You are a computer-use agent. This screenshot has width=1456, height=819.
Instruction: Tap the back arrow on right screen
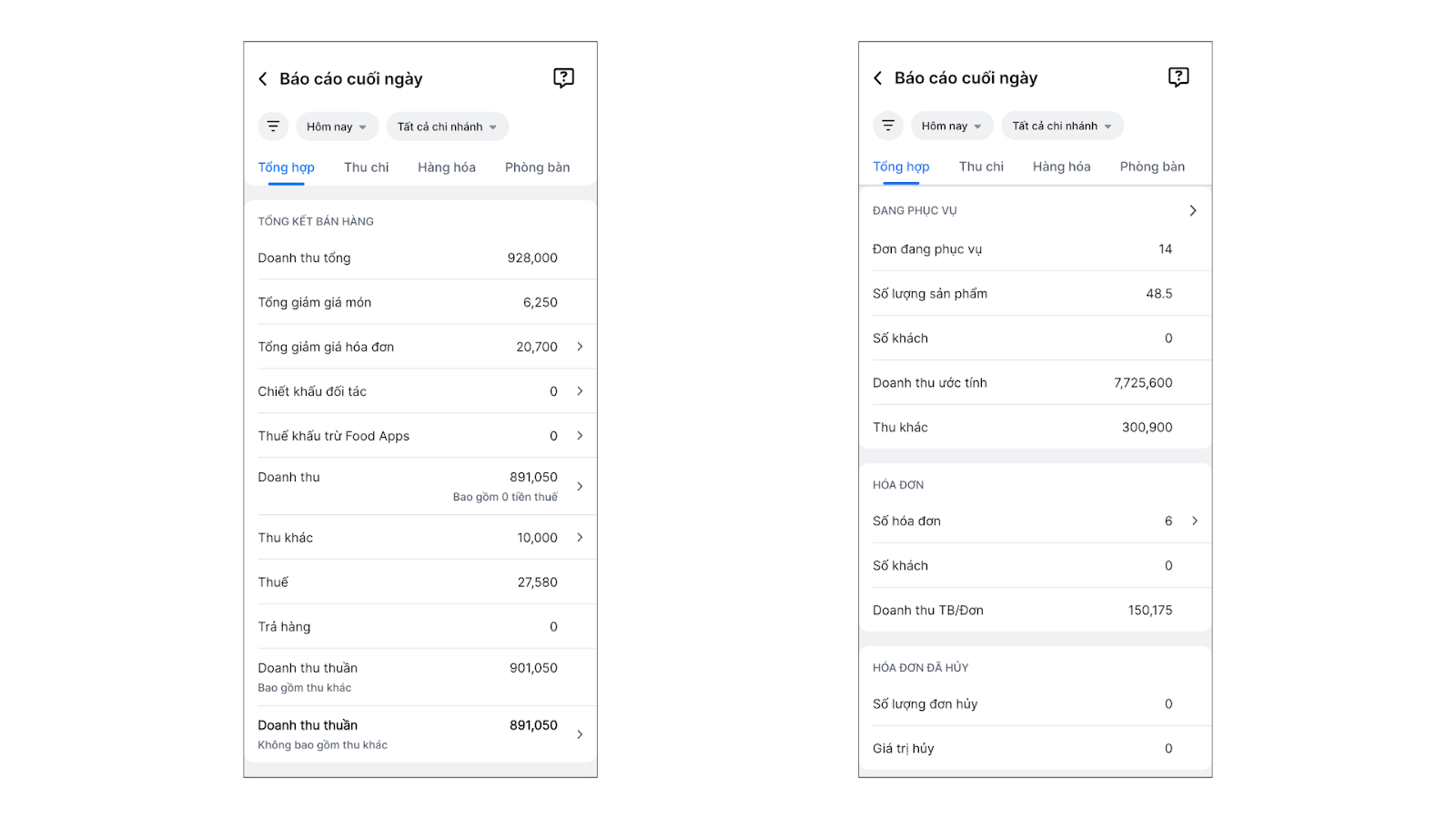[x=878, y=78]
